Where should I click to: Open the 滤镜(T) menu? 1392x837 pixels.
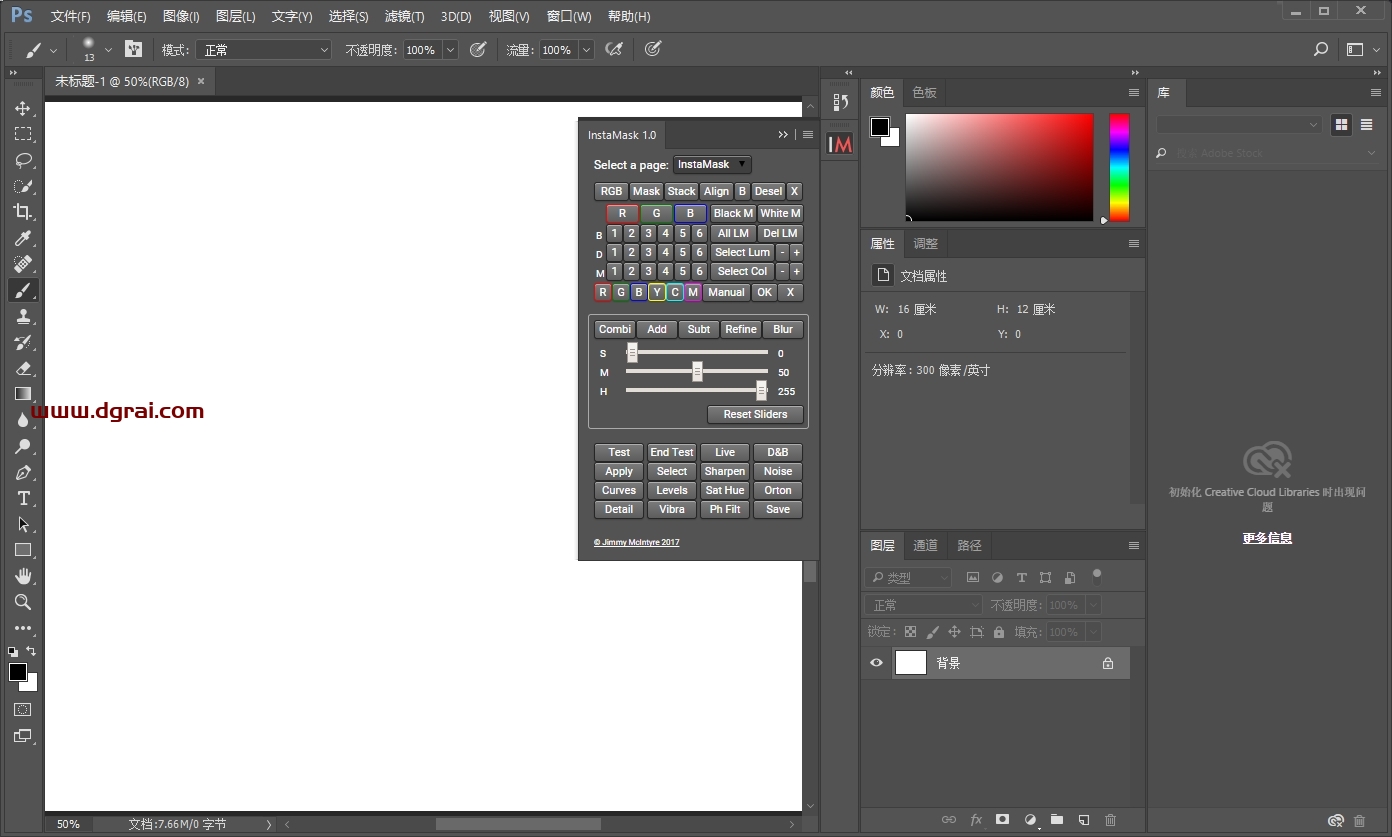[404, 16]
